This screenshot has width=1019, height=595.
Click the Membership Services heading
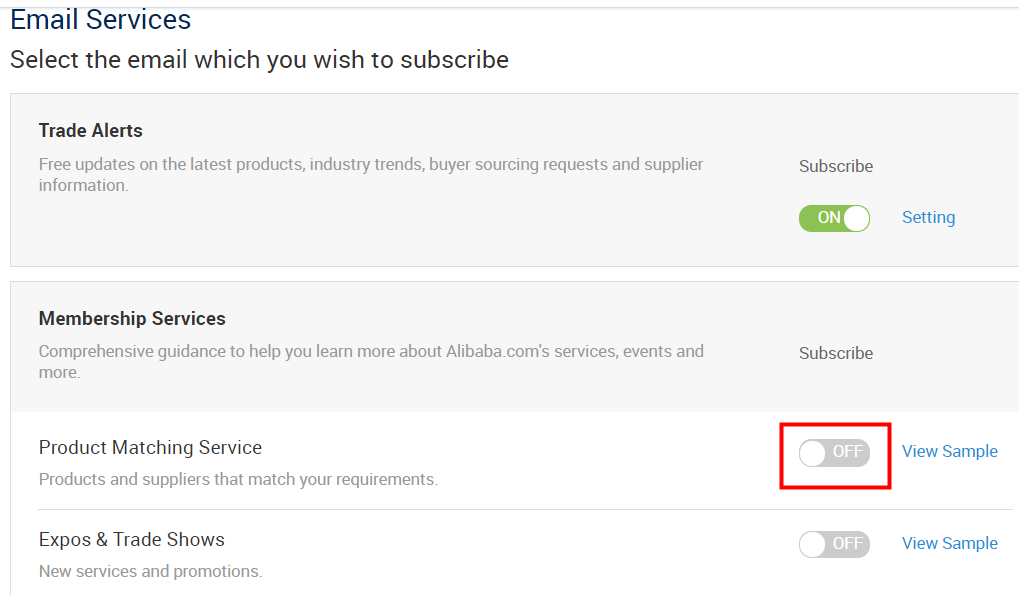[132, 318]
